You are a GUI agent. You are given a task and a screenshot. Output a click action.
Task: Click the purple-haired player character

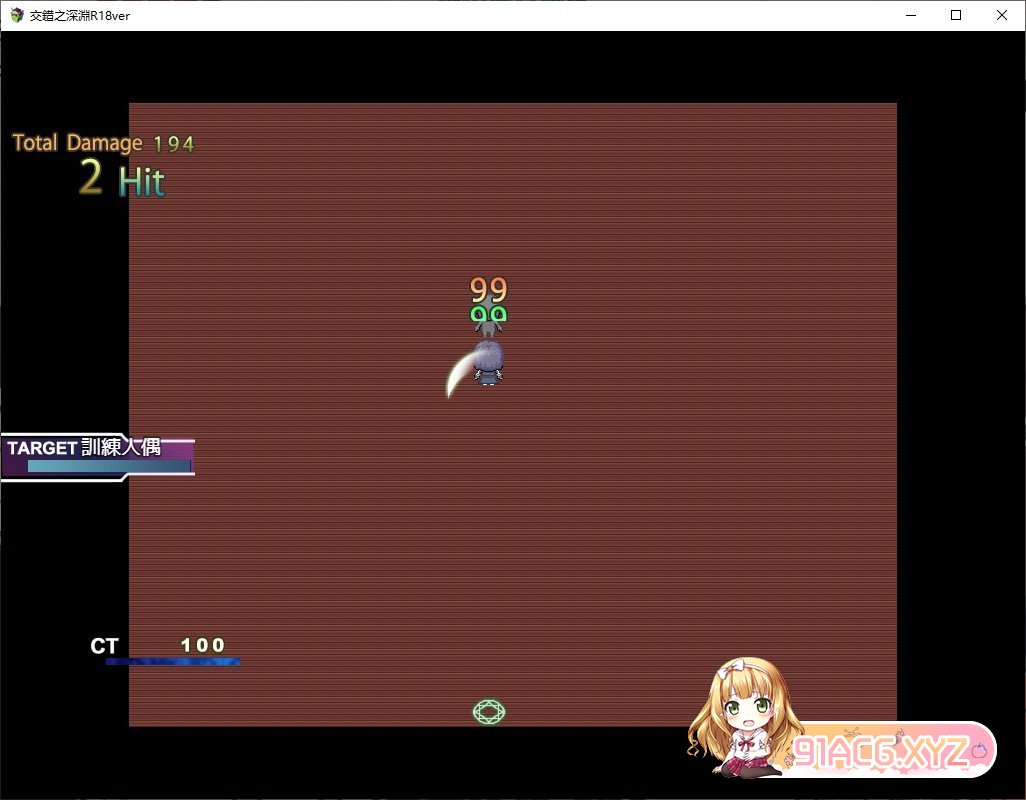(488, 362)
